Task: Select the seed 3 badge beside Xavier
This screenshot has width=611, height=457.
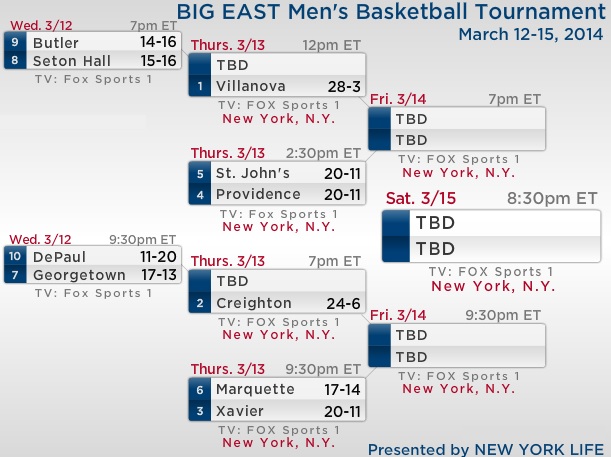Action: click(200, 411)
